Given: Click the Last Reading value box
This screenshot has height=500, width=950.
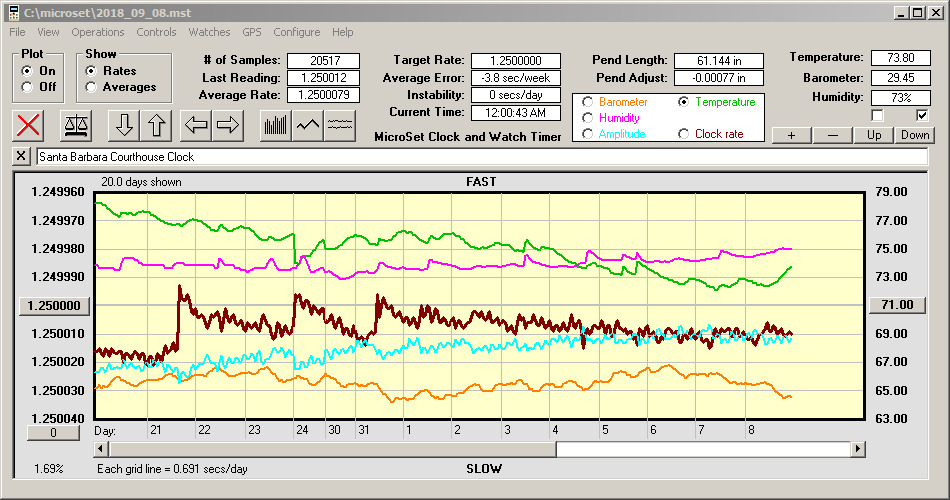Looking at the screenshot, I should (x=324, y=78).
